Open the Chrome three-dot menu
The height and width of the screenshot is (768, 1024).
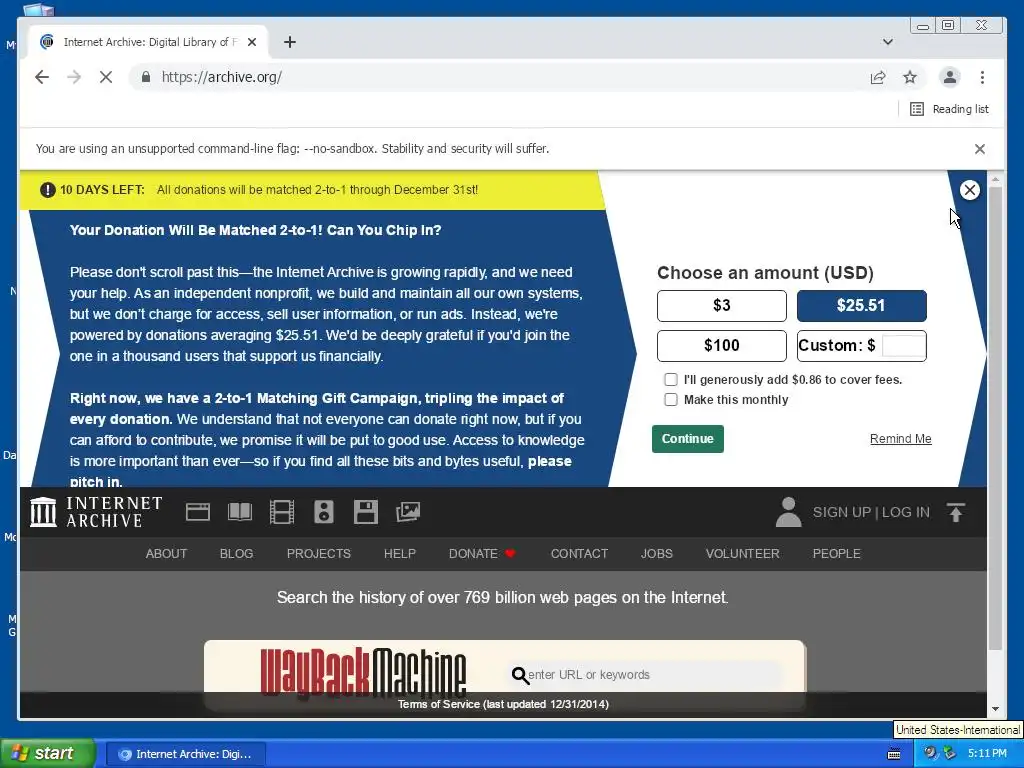[982, 77]
